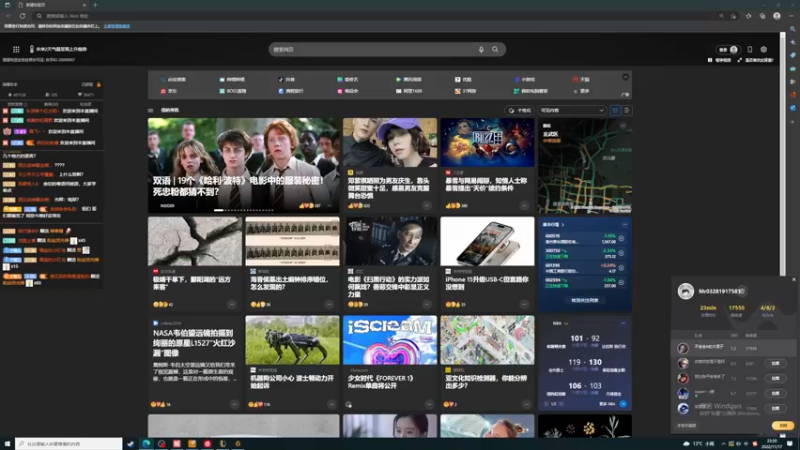Click the microphone voice search icon
This screenshot has height=450, width=800.
[x=481, y=49]
